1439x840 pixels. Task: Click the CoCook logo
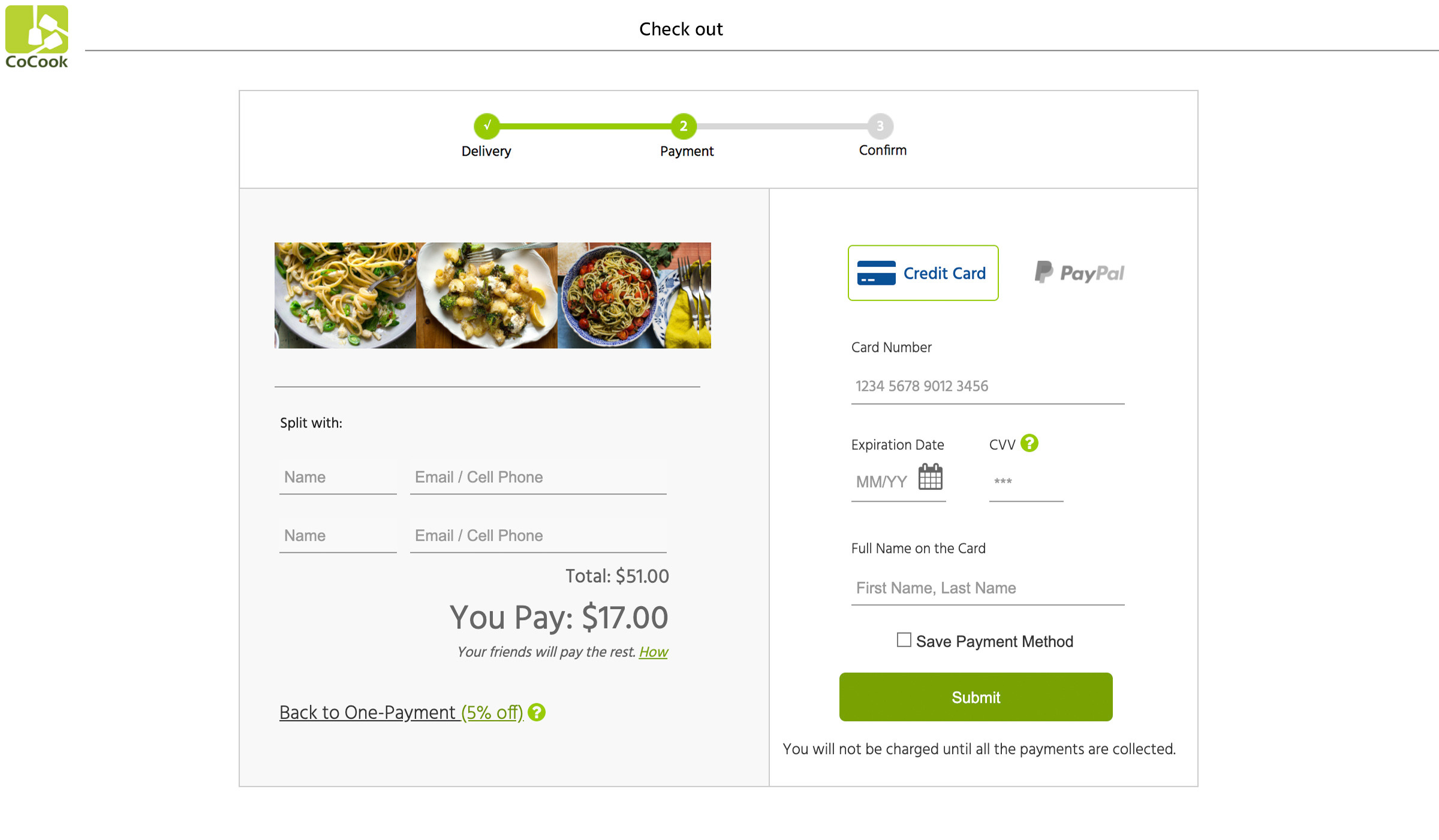[x=37, y=37]
